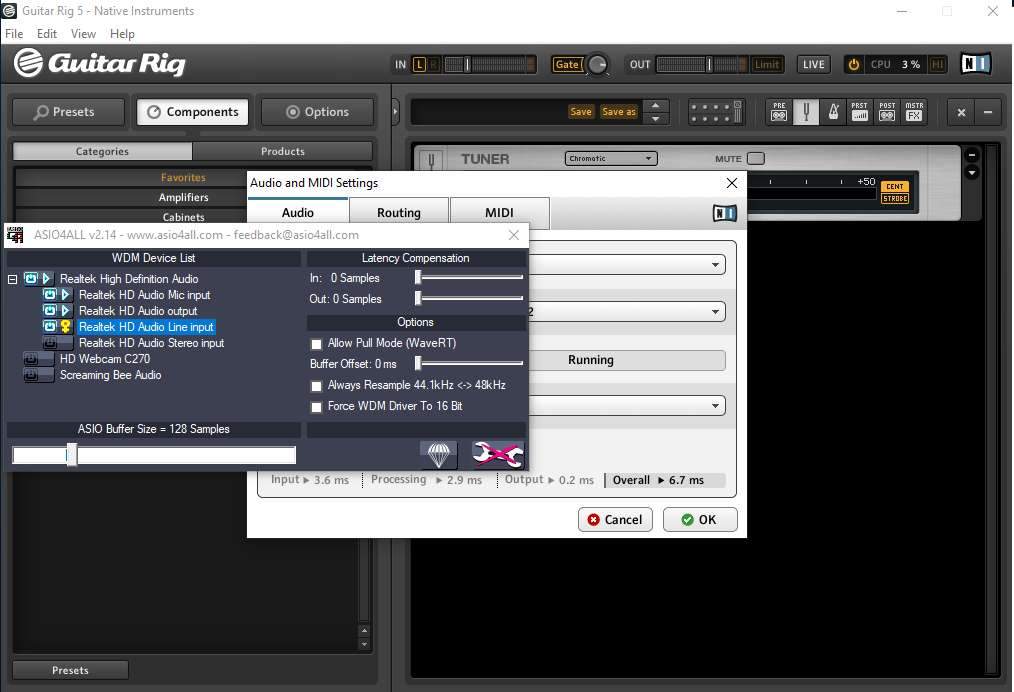The image size is (1014, 692).
Task: Toggle the output Limit button
Action: click(x=767, y=65)
